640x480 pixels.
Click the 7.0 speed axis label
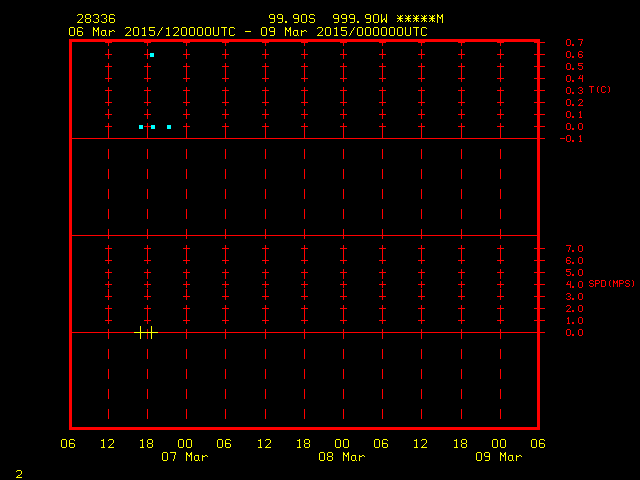574,249
